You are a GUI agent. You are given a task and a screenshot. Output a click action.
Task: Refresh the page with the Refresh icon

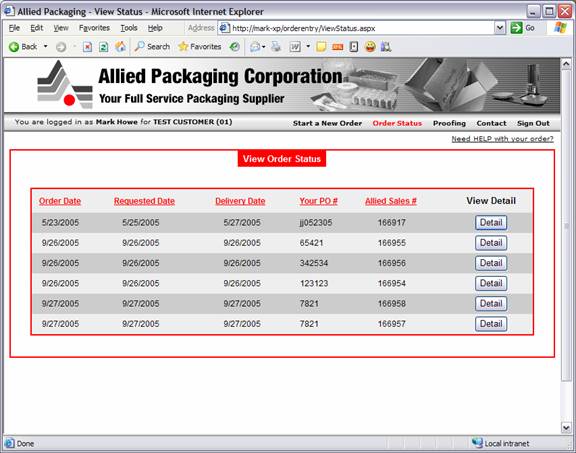click(x=104, y=47)
